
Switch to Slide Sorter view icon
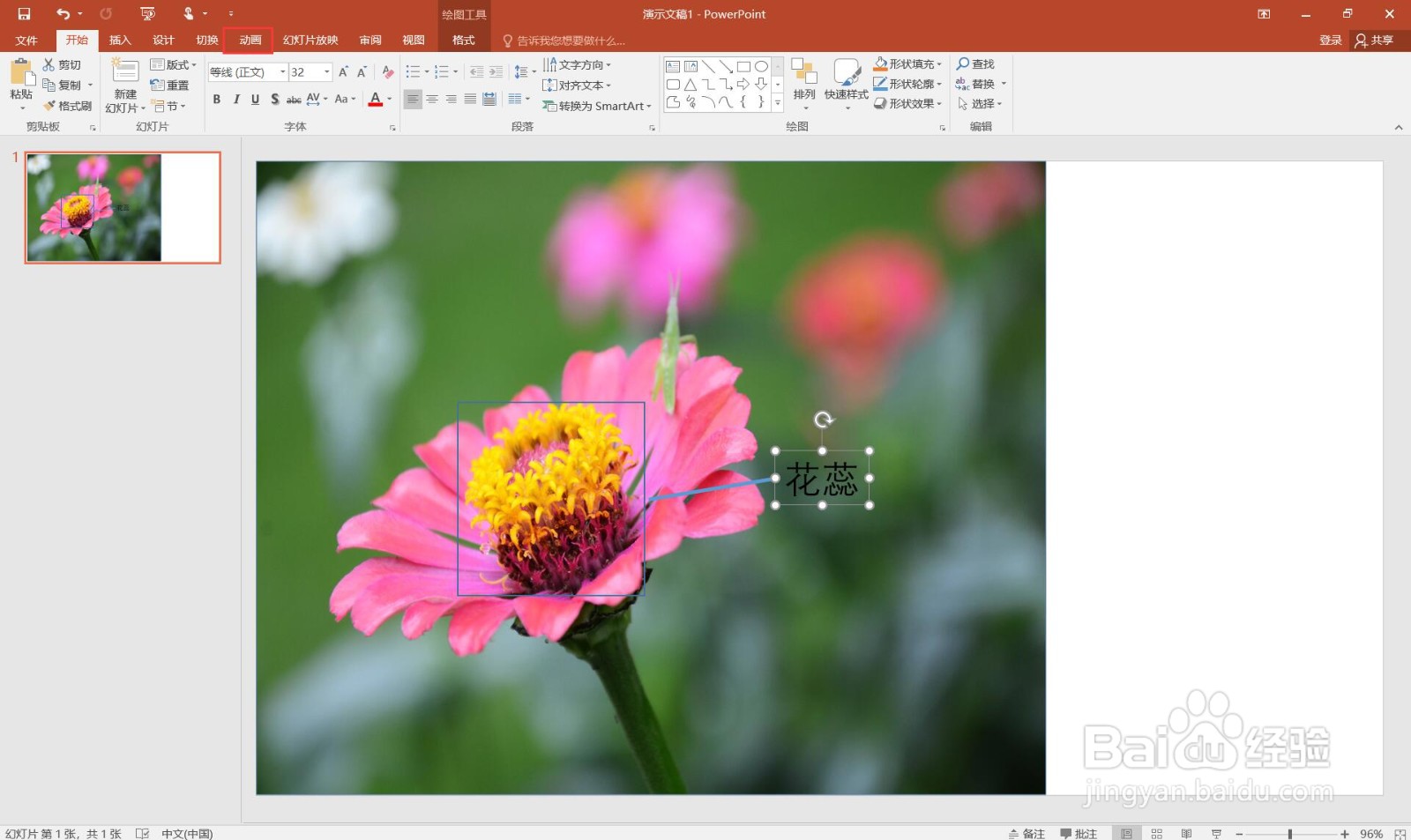pyautogui.click(x=1156, y=833)
